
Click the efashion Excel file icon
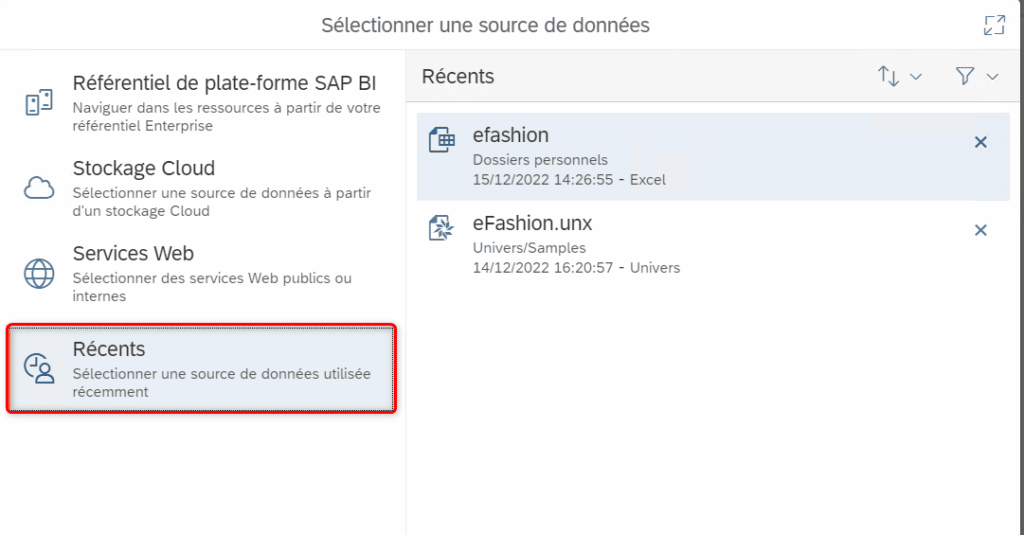coord(441,140)
